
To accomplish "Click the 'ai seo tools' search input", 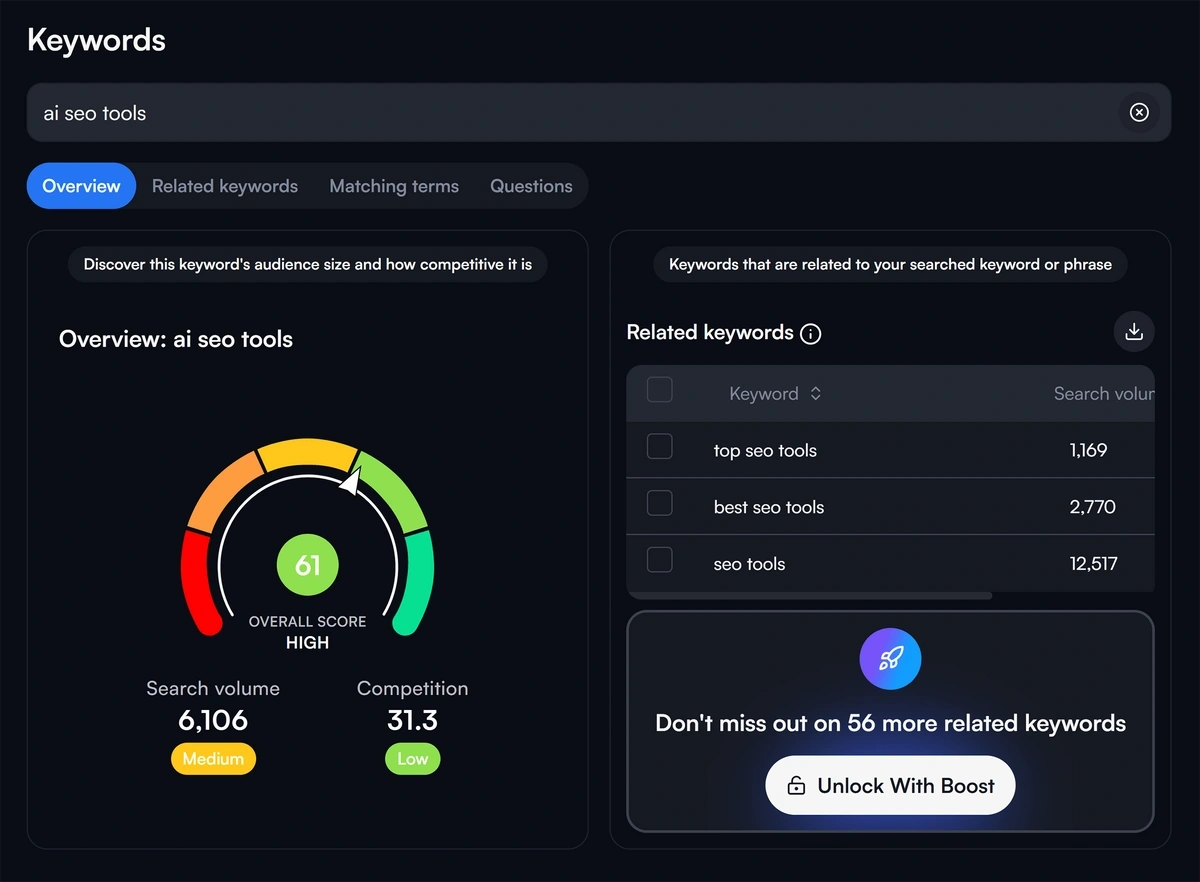I will point(598,112).
